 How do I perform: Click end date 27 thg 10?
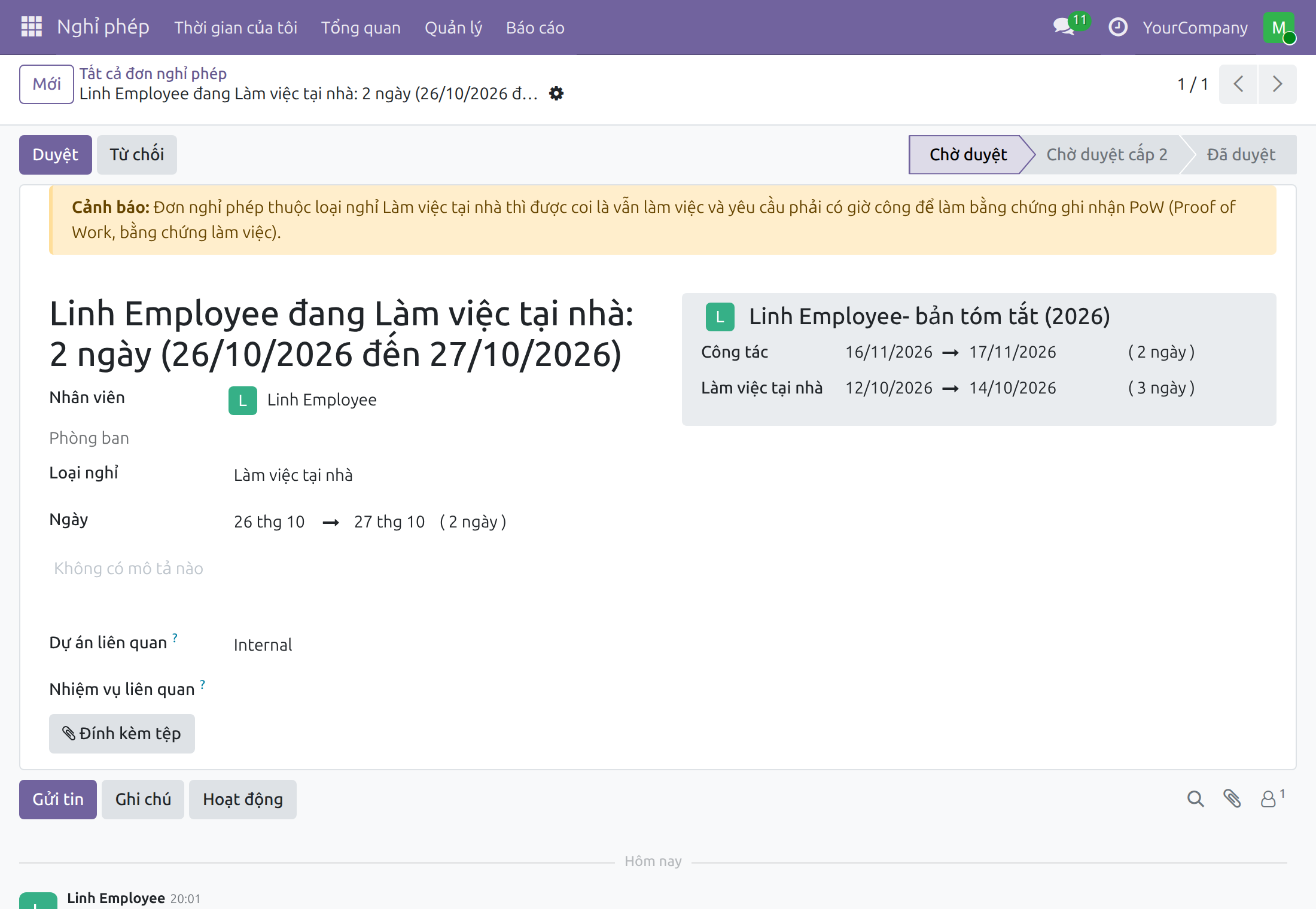click(x=389, y=522)
